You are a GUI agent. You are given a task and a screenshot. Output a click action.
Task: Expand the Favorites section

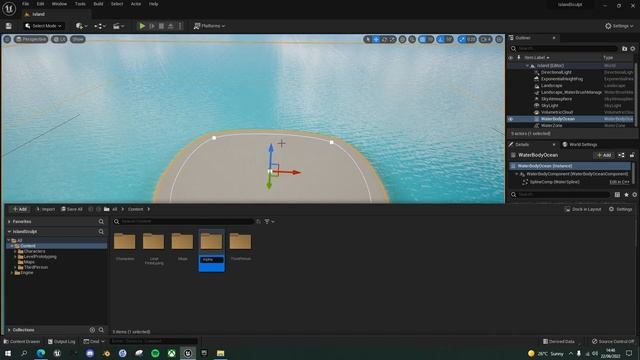click(x=9, y=222)
